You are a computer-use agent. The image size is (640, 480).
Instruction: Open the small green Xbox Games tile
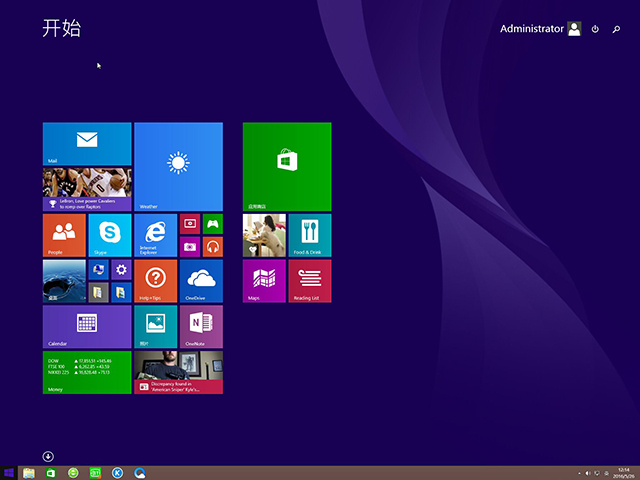(x=213, y=224)
